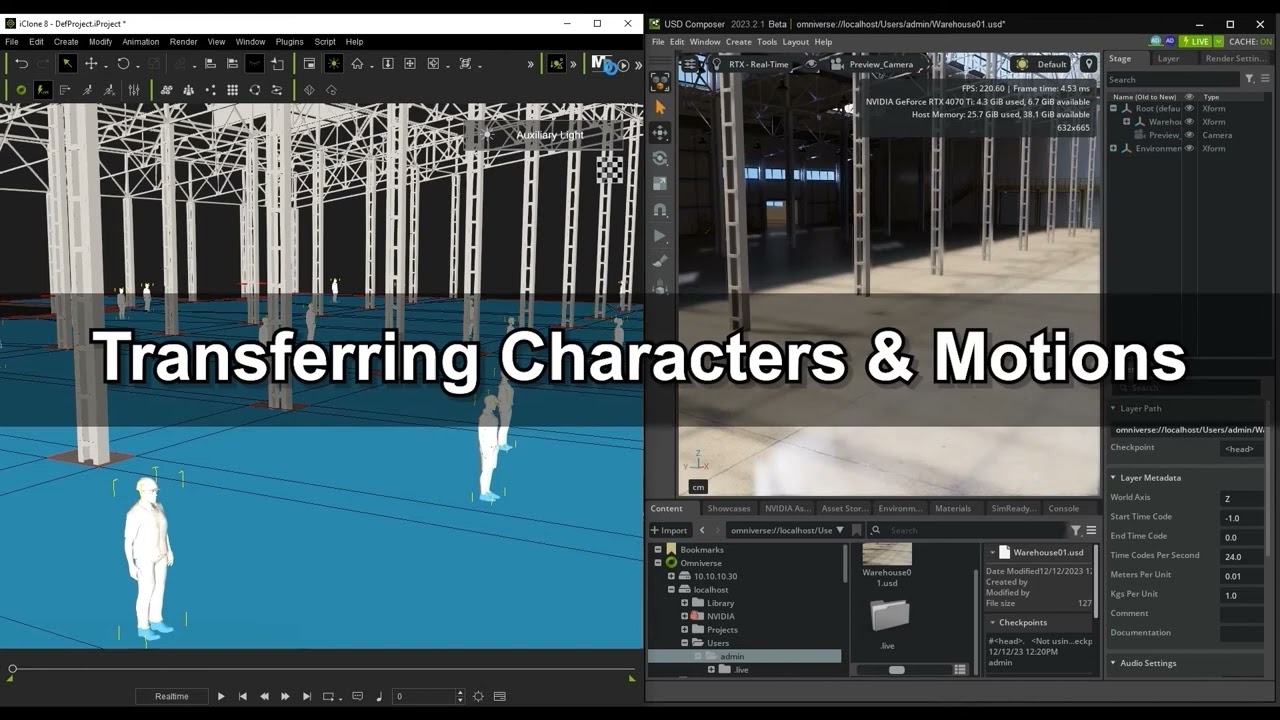Open the Layout menu in USD Composer
This screenshot has width=1280, height=720.
pyautogui.click(x=796, y=42)
